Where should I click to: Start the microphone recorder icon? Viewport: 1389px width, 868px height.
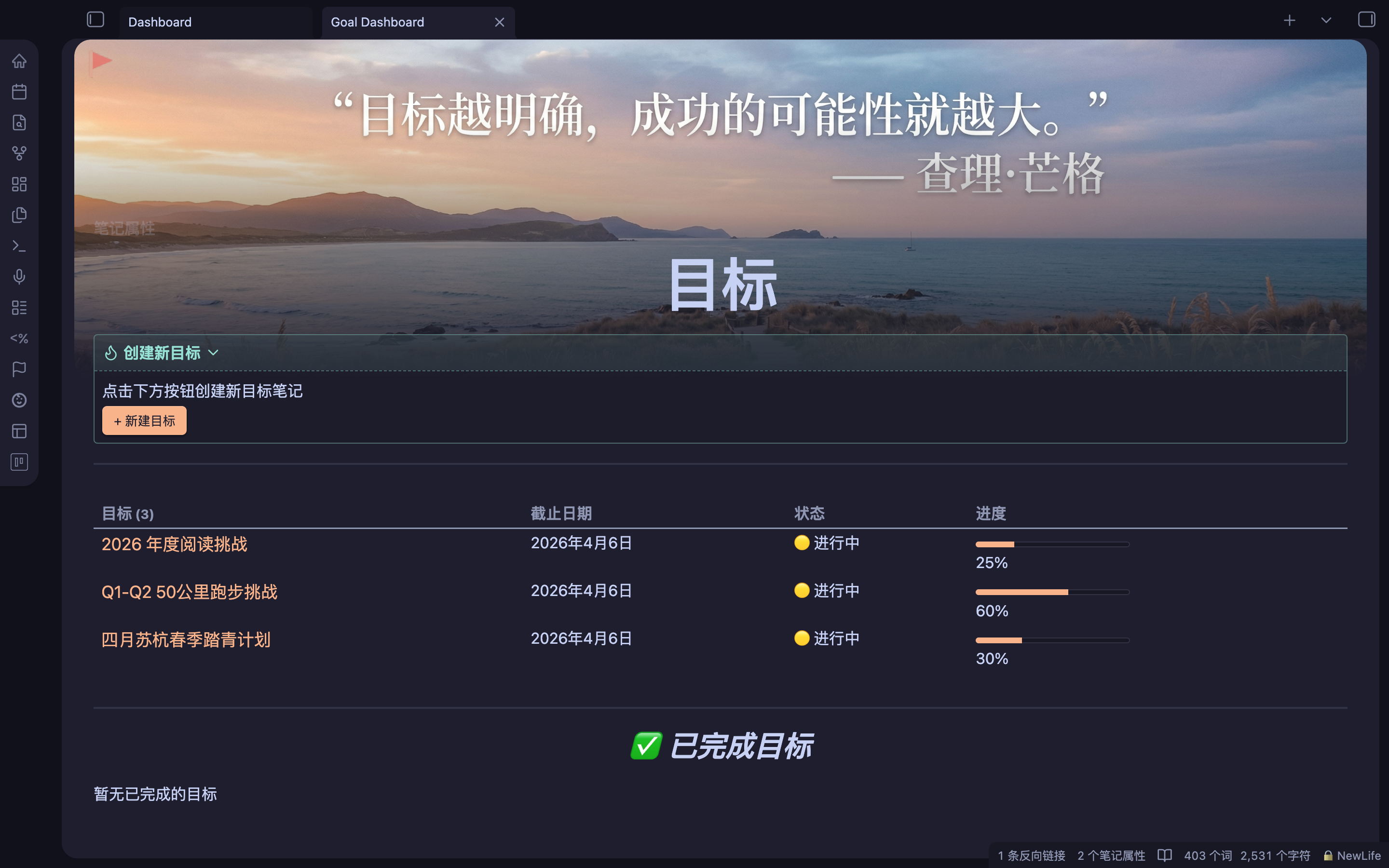[x=19, y=277]
